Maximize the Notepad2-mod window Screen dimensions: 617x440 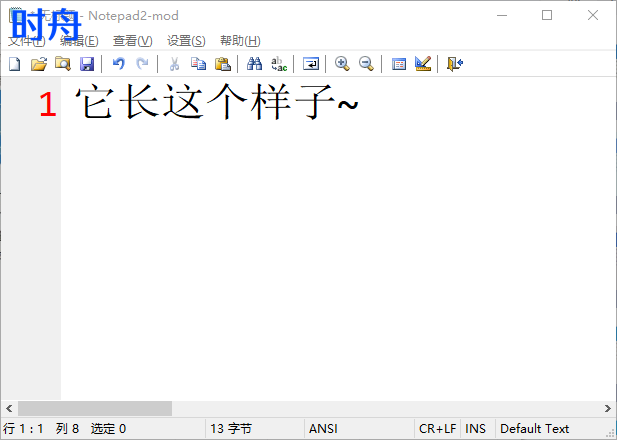[x=547, y=15]
